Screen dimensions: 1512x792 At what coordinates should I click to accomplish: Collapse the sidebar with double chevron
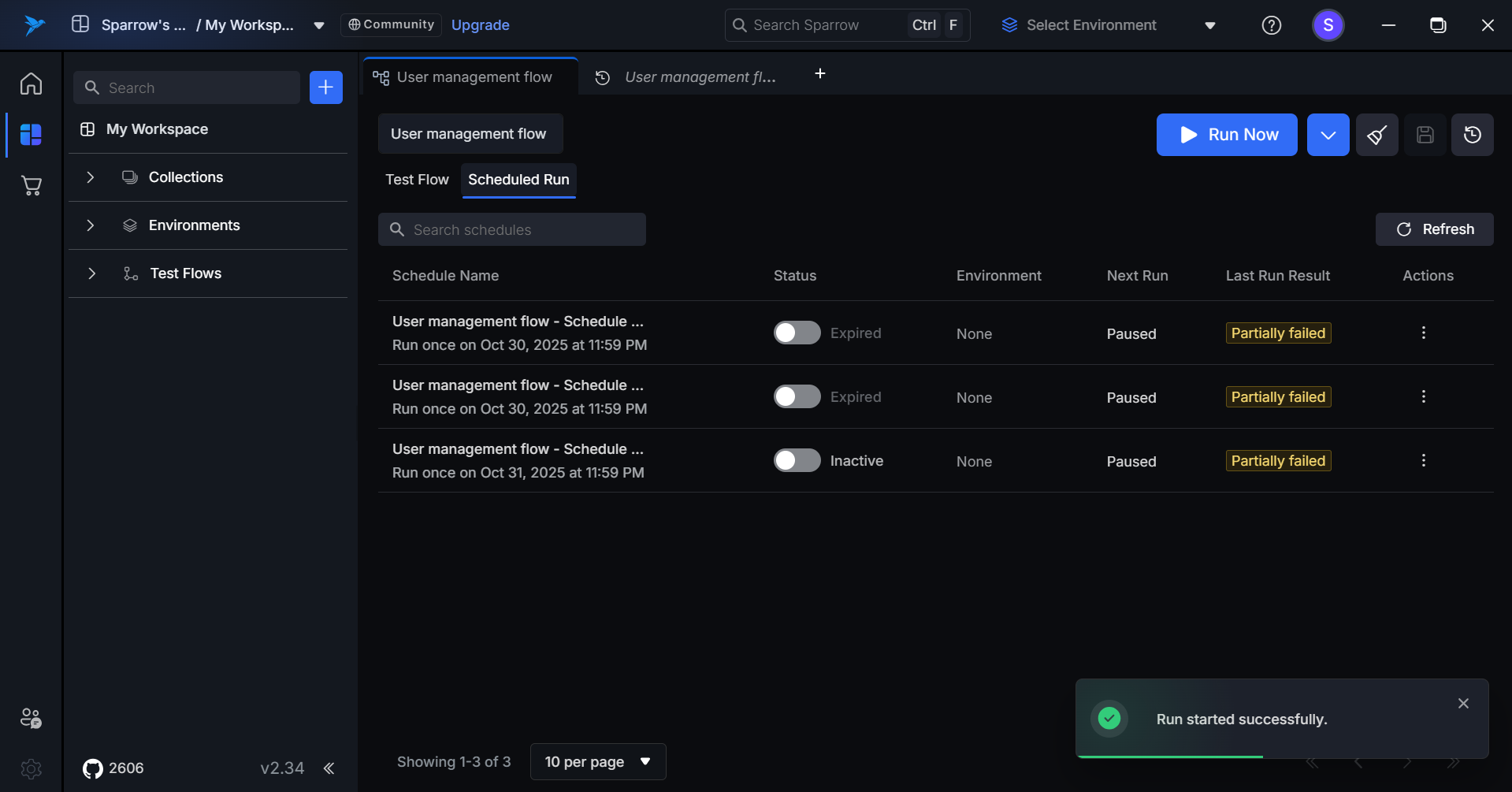click(x=329, y=768)
